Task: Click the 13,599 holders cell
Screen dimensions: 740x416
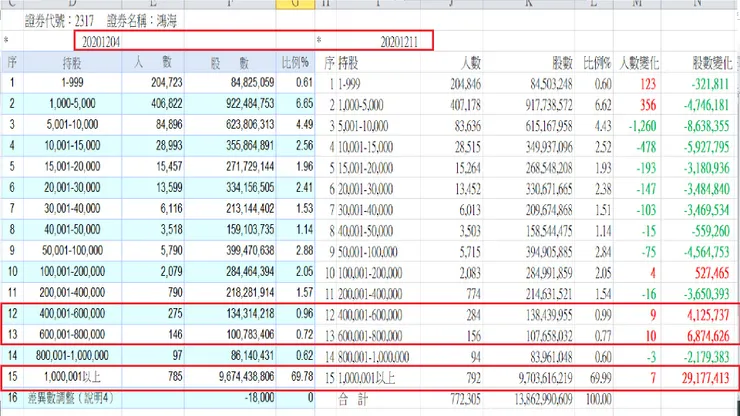Action: (x=169, y=187)
